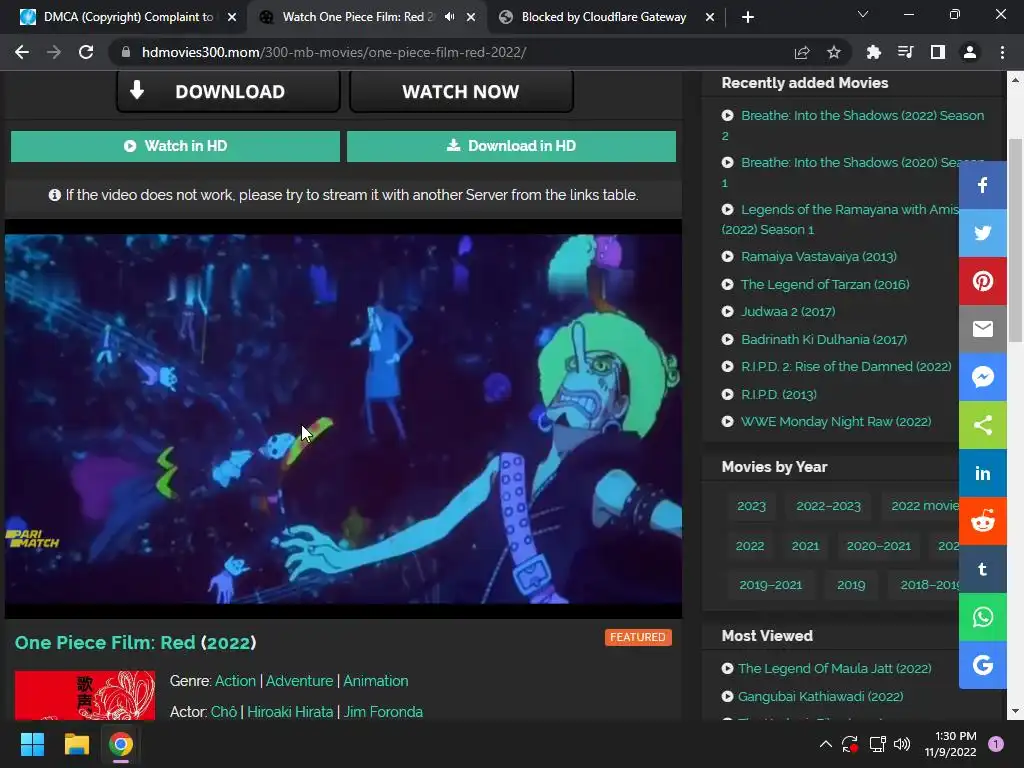Click green Watch in HD button
Screen dimensions: 1024x768
[175, 146]
